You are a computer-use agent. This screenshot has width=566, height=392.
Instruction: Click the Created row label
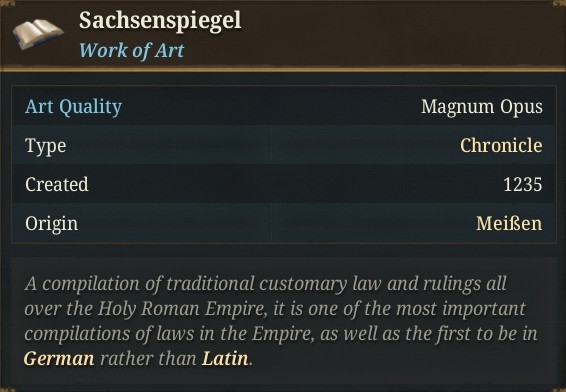57,184
